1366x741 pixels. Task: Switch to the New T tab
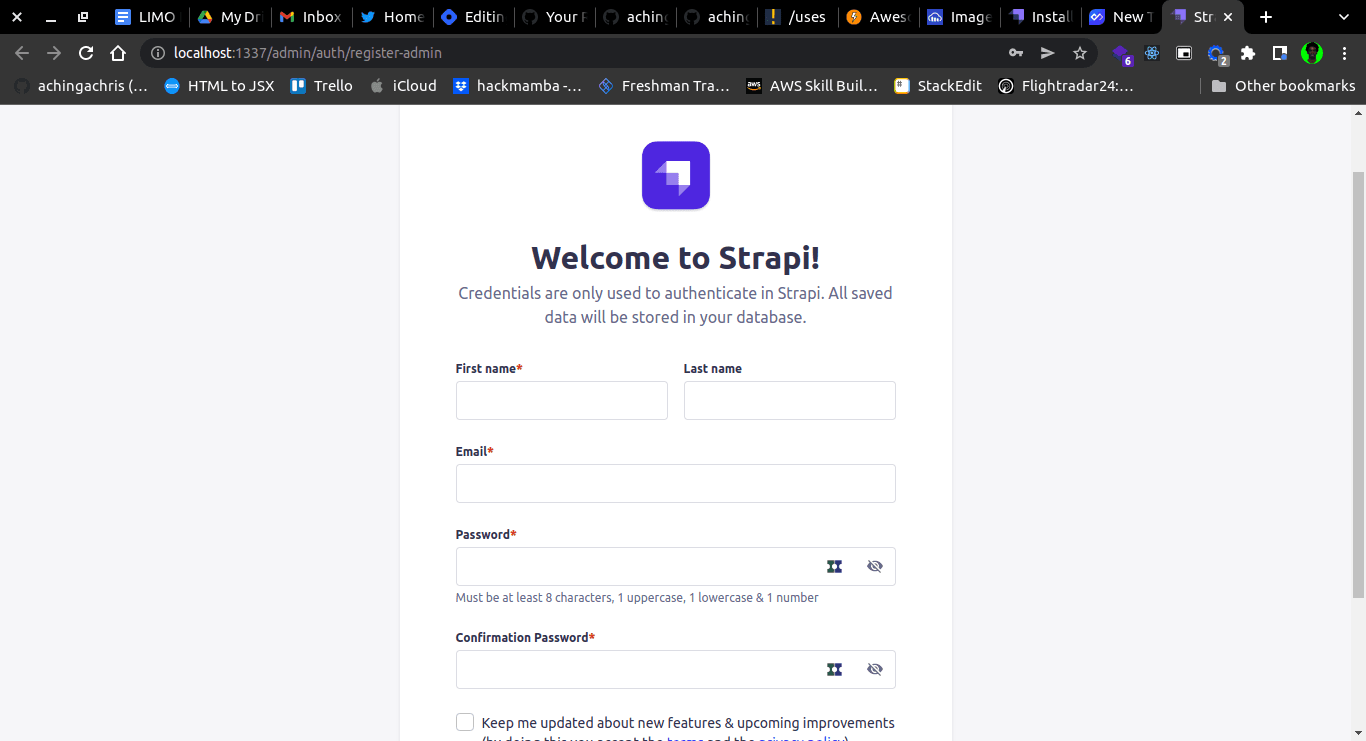coord(1122,17)
